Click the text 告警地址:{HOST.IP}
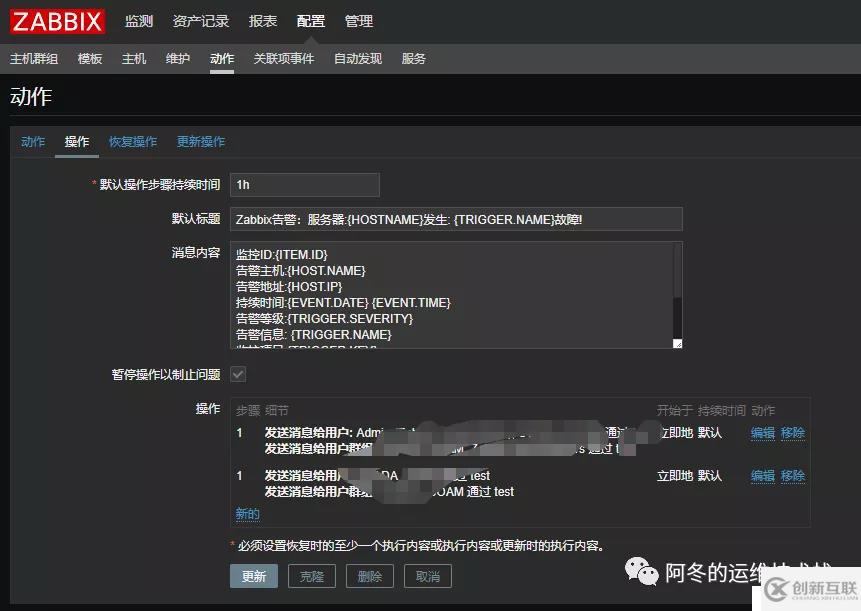Viewport: 861px width, 611px height. pyautogui.click(x=289, y=287)
